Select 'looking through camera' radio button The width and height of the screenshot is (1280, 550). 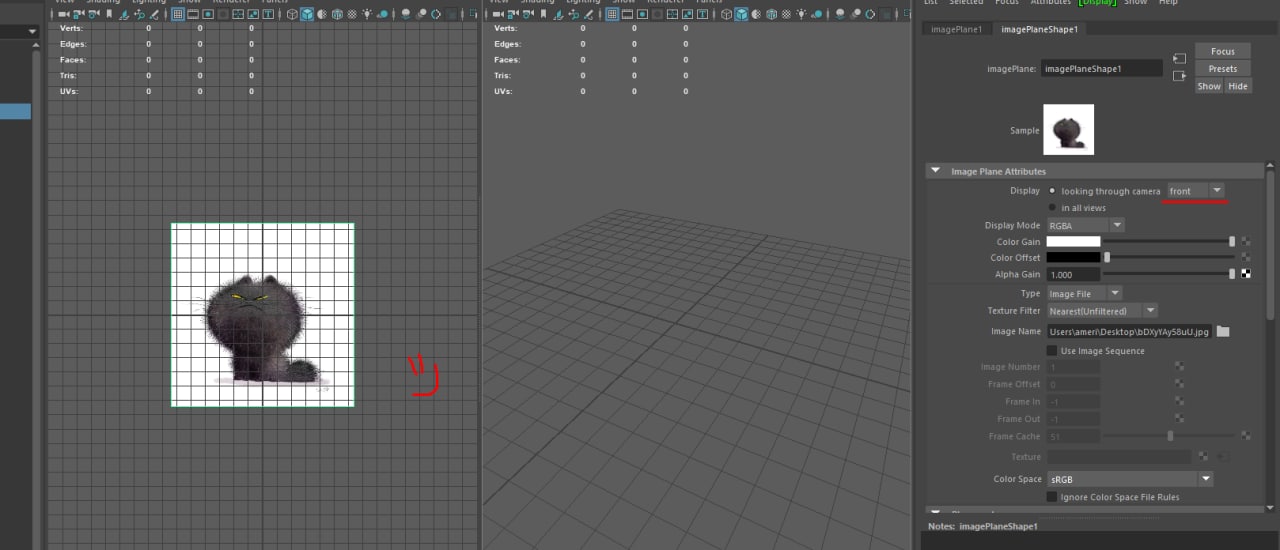pos(1052,191)
